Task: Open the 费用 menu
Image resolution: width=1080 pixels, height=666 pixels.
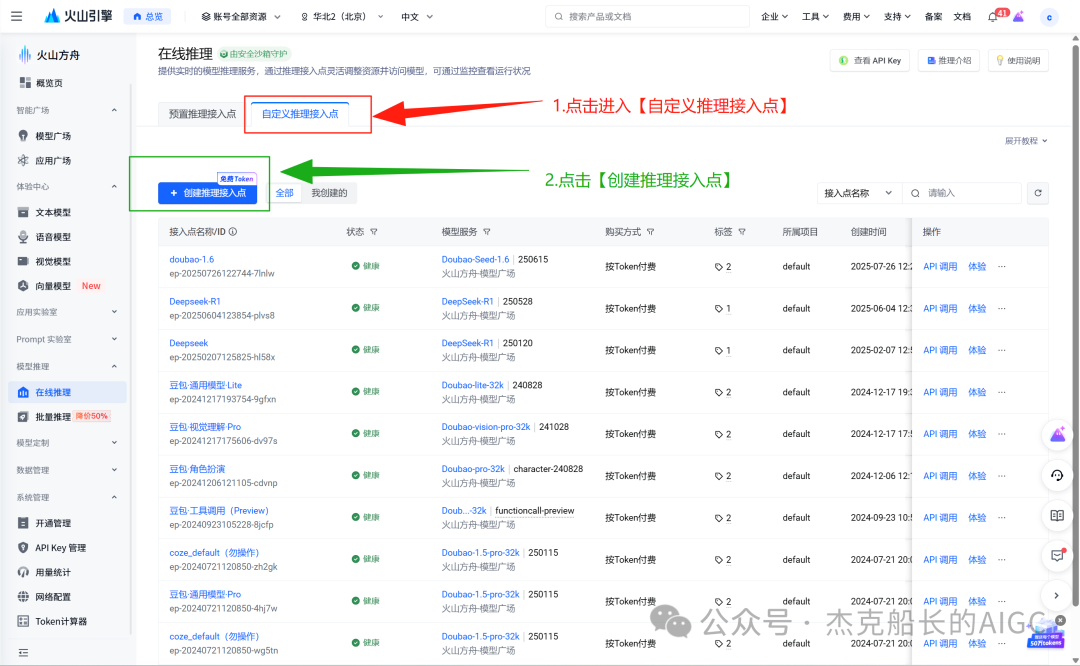Action: point(856,17)
